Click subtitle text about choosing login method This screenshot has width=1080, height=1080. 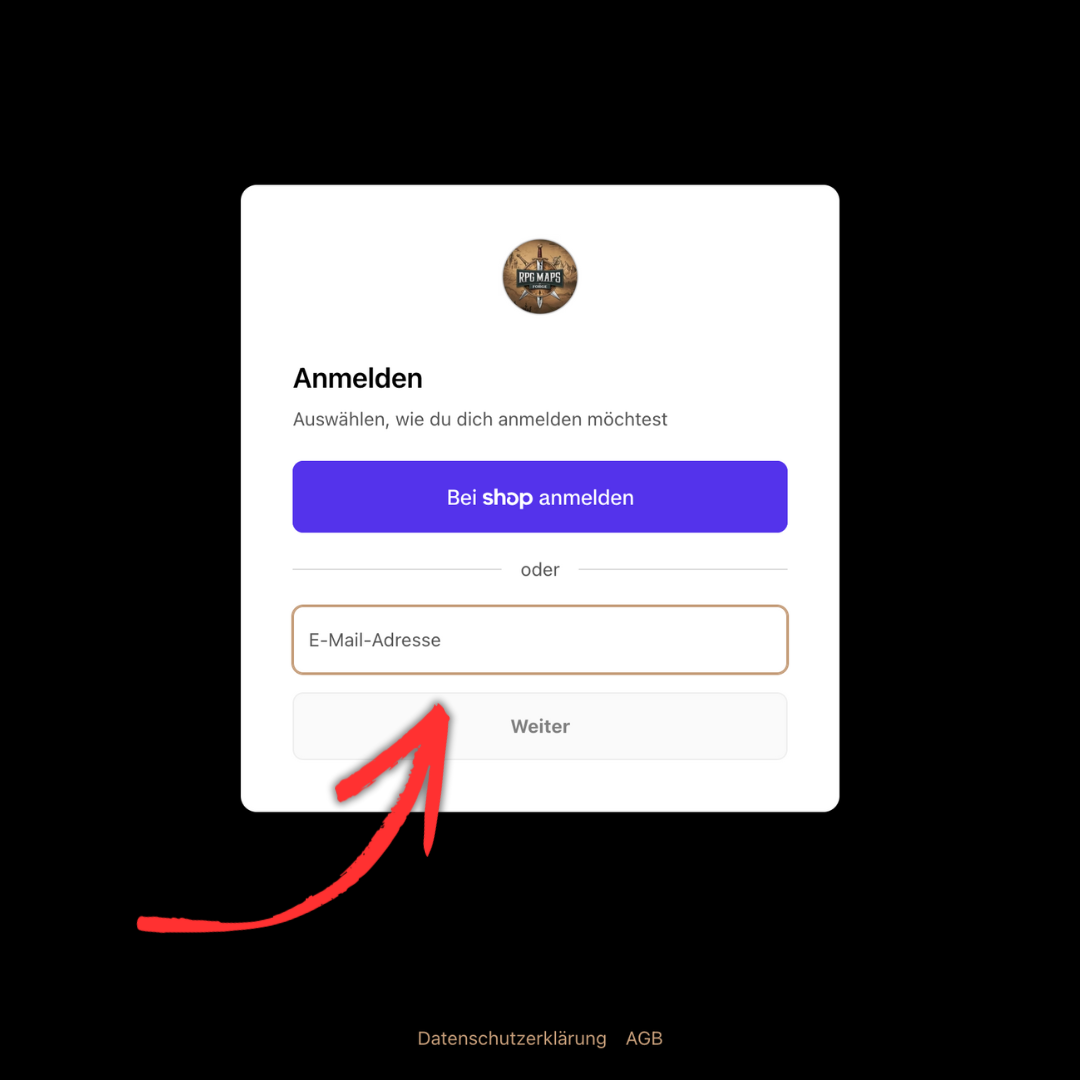coord(480,419)
